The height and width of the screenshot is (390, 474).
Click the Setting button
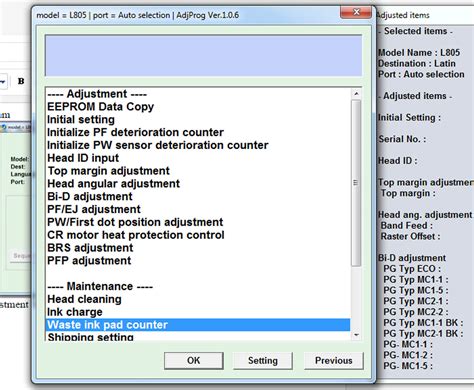click(263, 361)
